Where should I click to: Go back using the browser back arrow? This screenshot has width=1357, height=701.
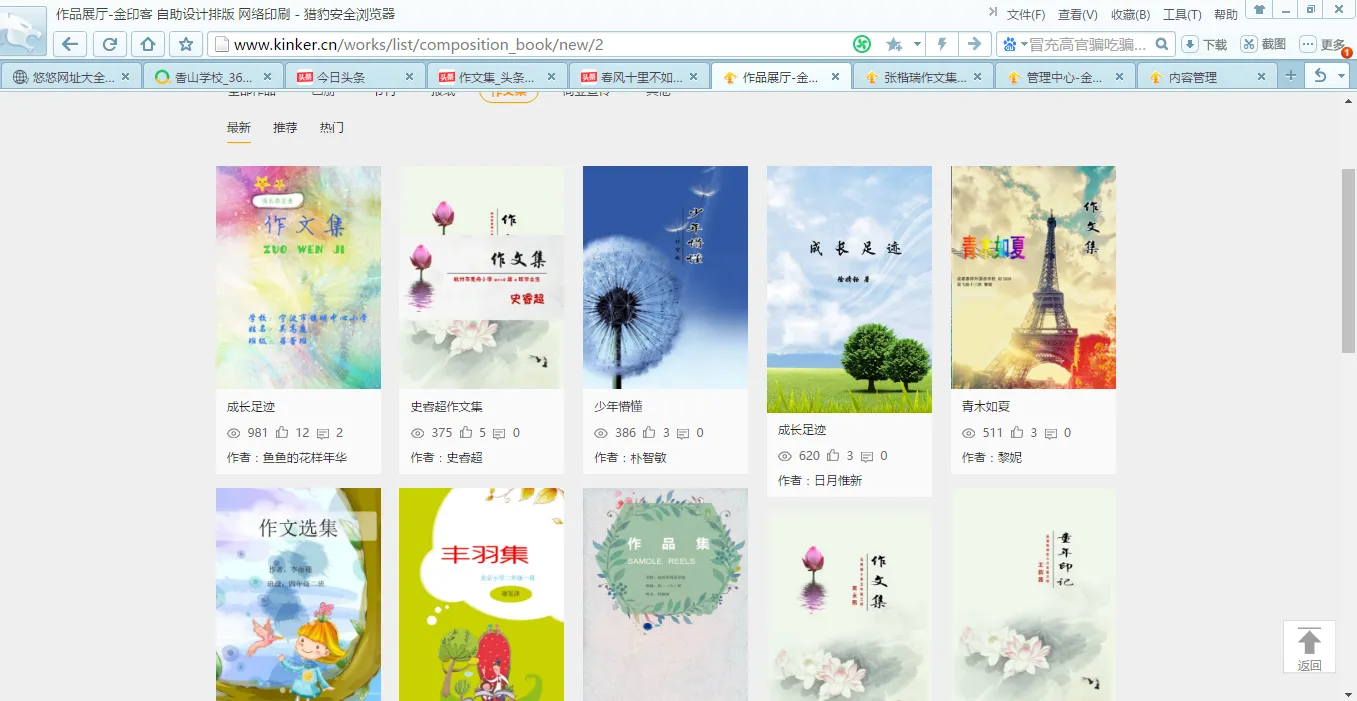pos(69,44)
